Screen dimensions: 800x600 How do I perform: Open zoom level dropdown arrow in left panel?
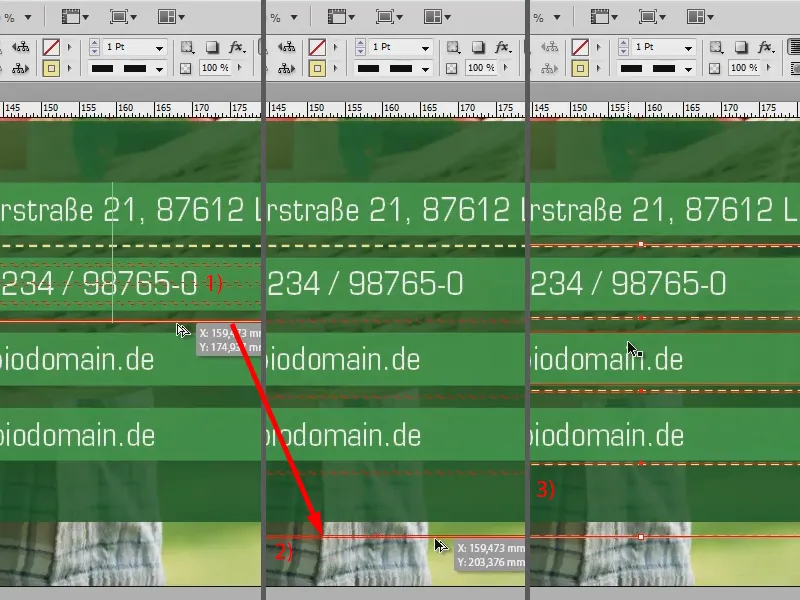(x=28, y=17)
